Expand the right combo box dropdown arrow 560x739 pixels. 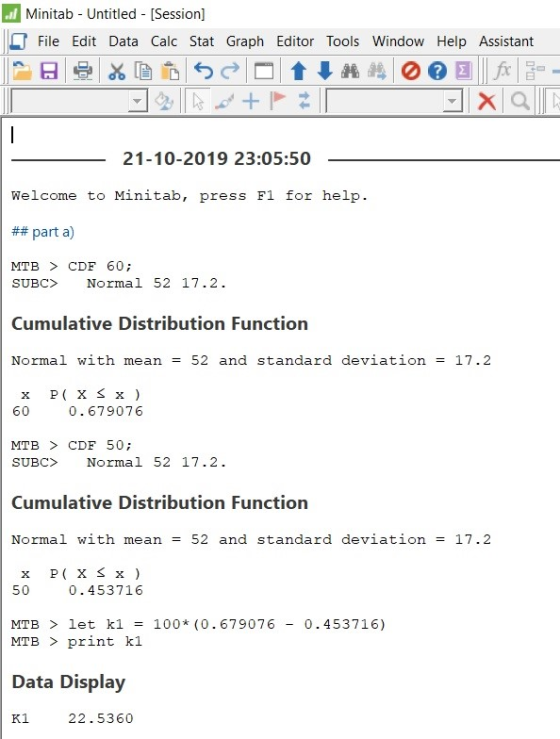(x=452, y=101)
